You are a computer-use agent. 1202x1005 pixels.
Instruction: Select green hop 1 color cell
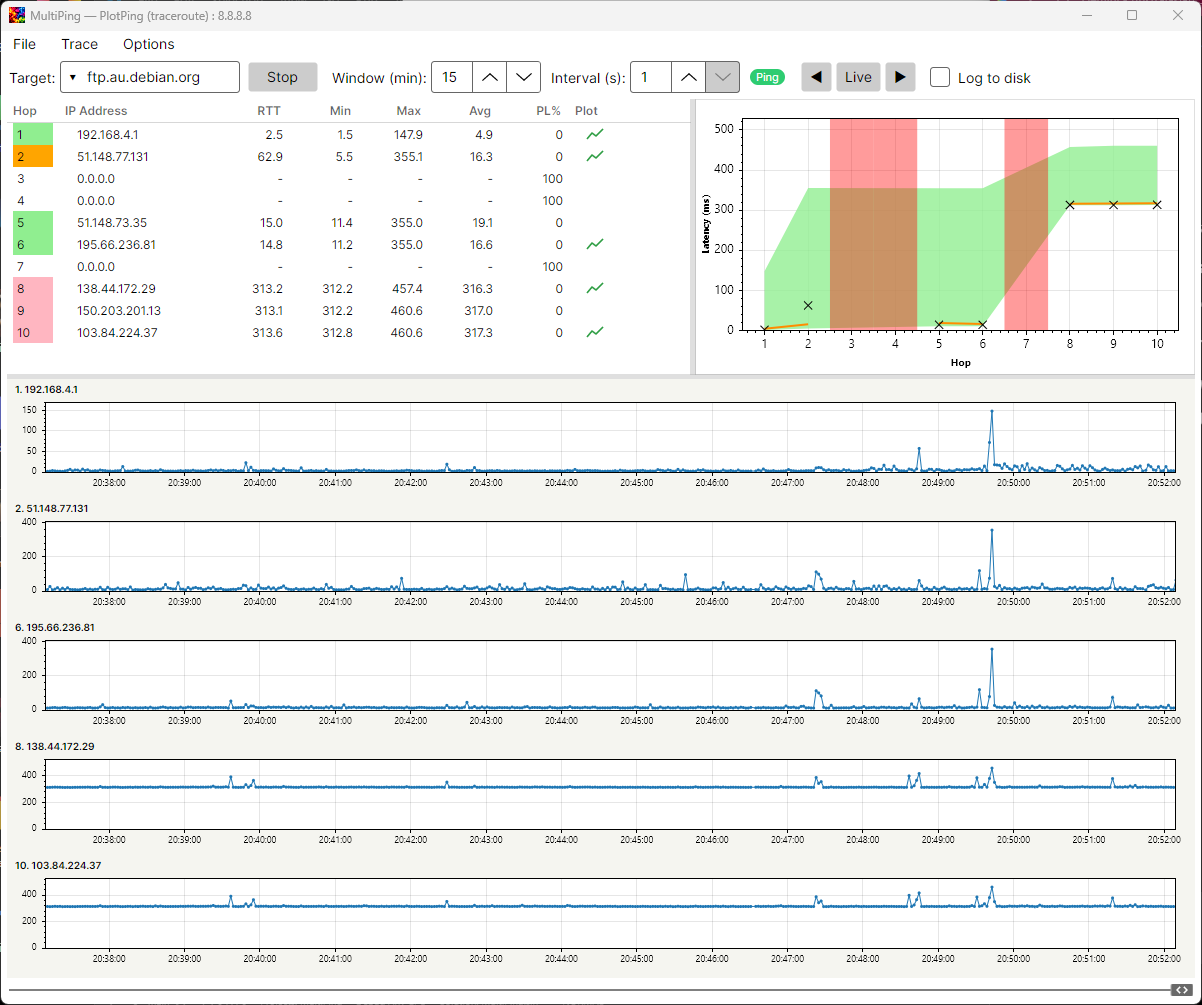pos(32,134)
